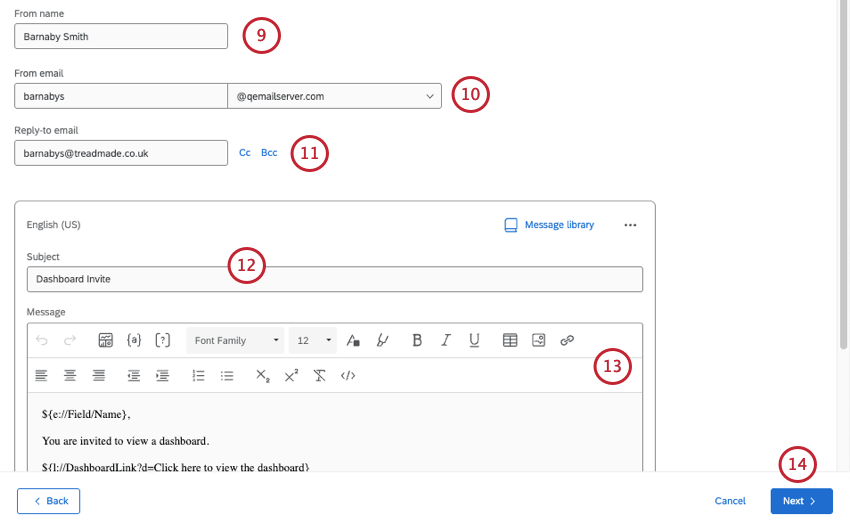Align message text left
Viewport: 850px width, 522px height.
pos(41,376)
